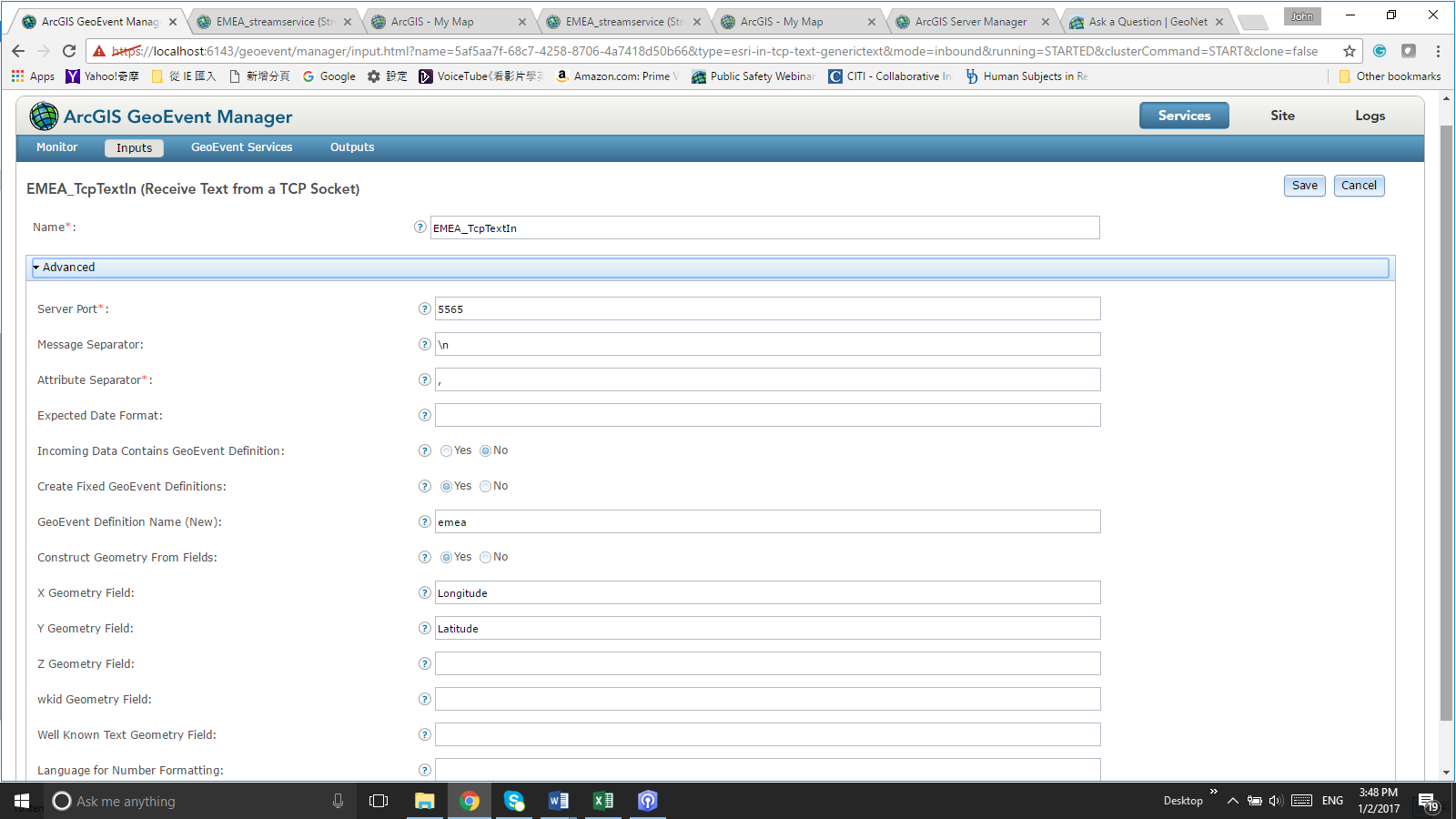Show help for Well Known Text Geometry Field
This screenshot has height=819, width=1456.
click(424, 735)
